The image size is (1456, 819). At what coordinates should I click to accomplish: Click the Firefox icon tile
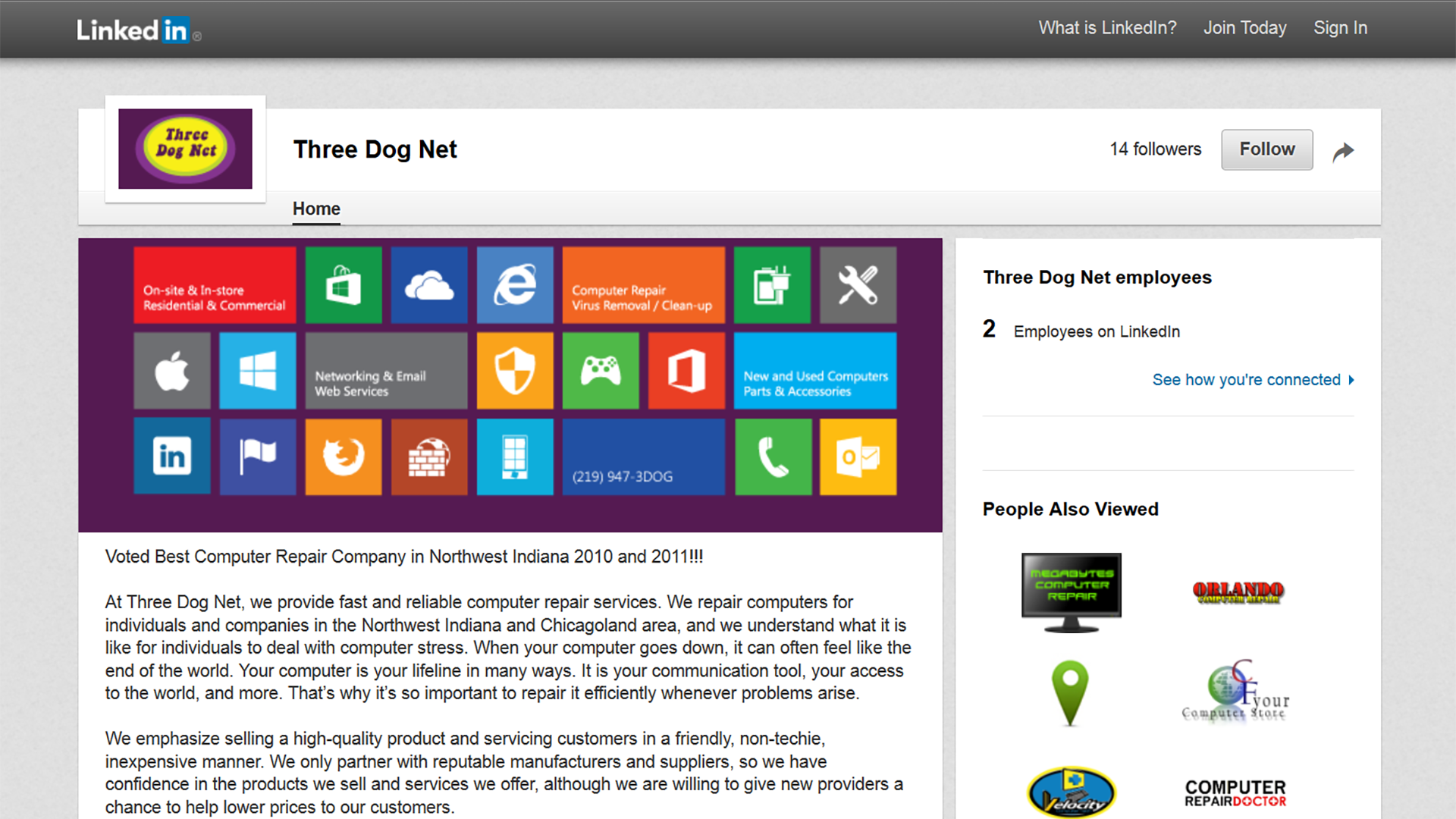[x=344, y=457]
